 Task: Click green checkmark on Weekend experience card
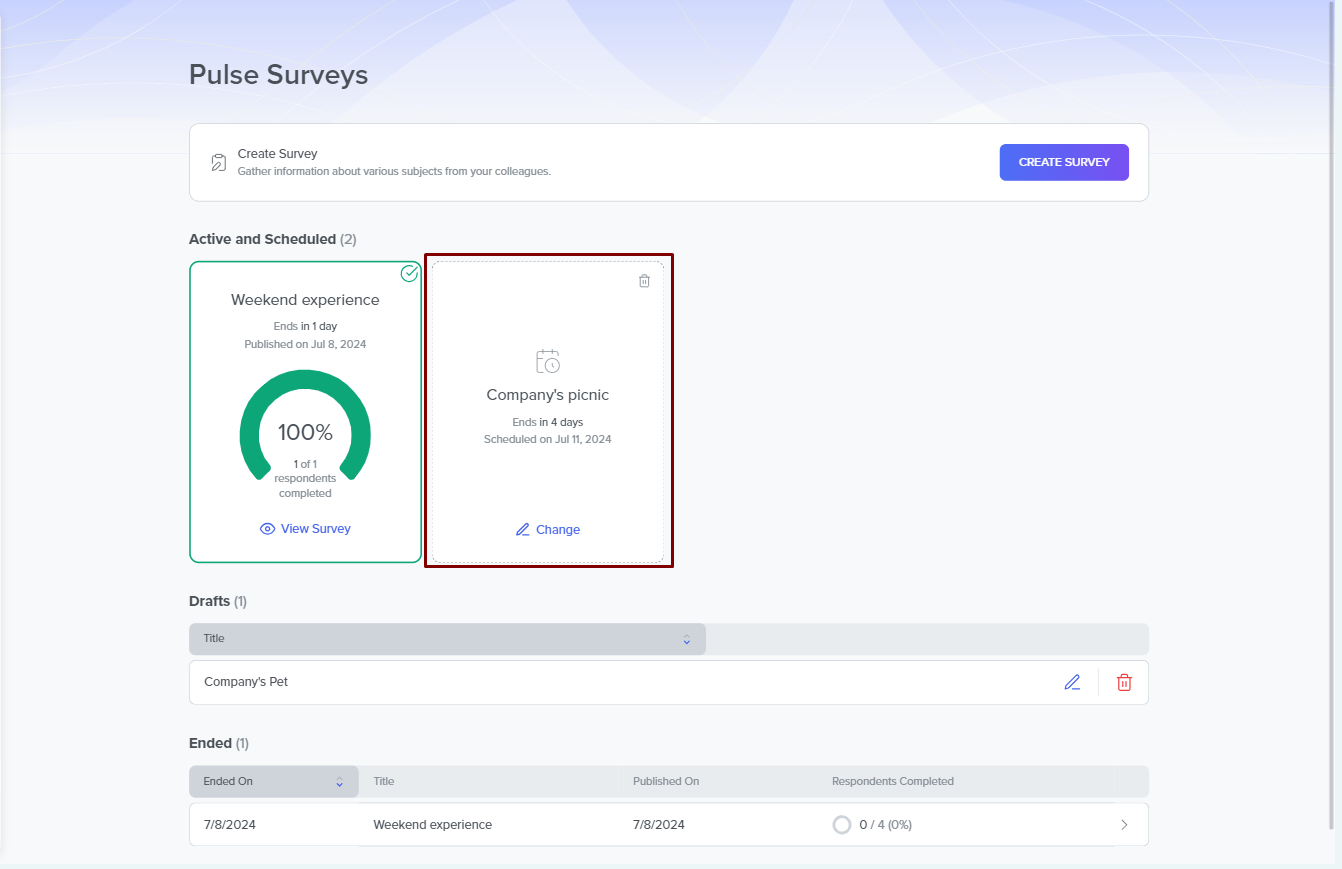[409, 273]
